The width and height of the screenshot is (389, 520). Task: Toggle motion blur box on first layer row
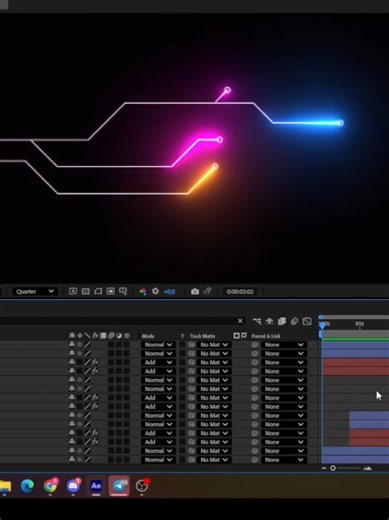111,345
